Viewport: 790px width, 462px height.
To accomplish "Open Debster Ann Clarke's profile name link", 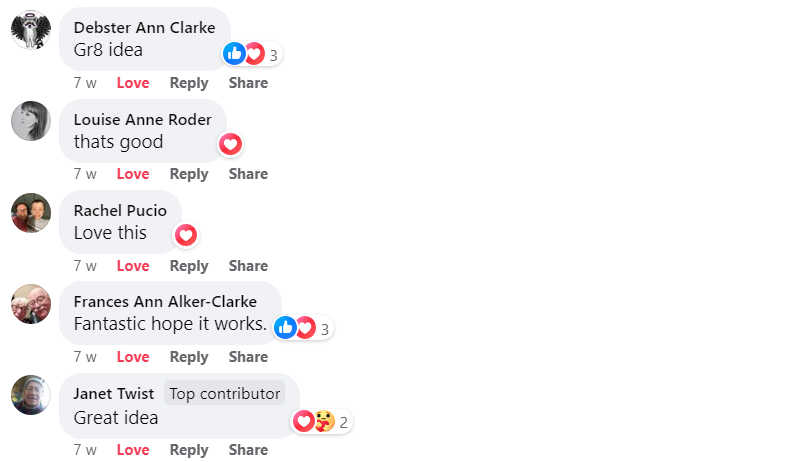I will [x=145, y=27].
